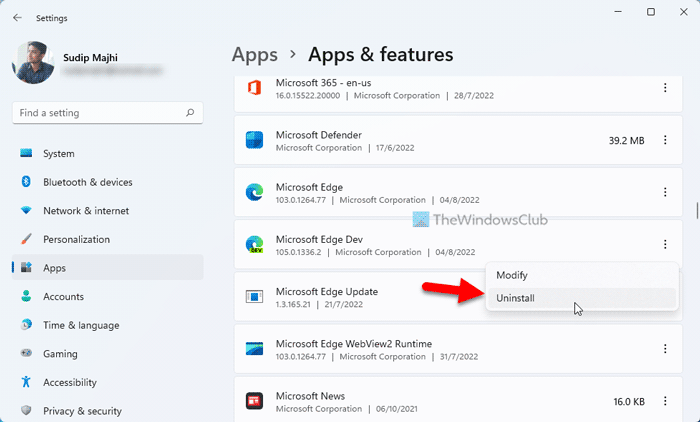Click the Microsoft Edge Dev app name
This screenshot has height=422, width=700.
point(319,239)
